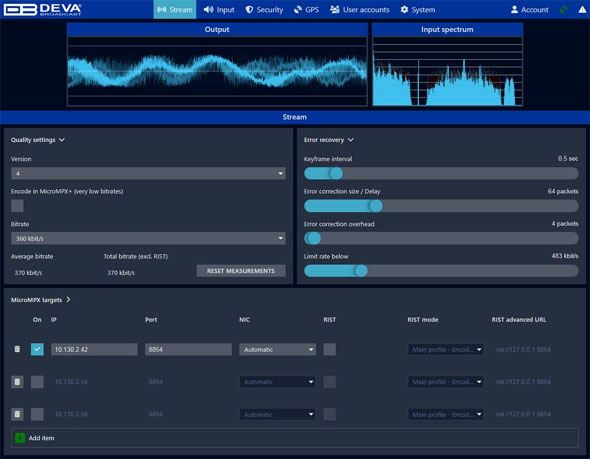Open the Version dropdown
This screenshot has width=590, height=459.
click(148, 173)
